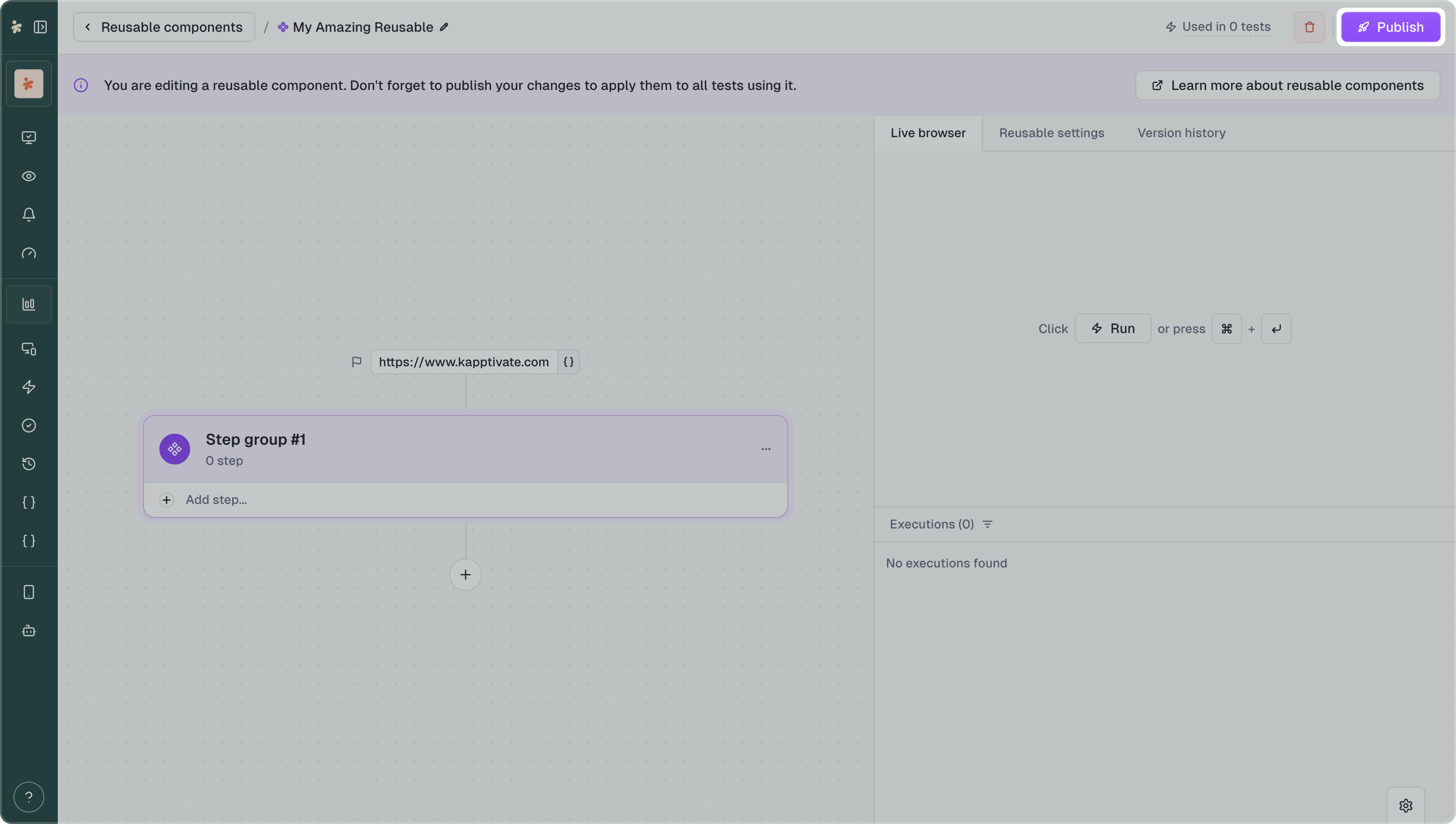
Task: Switch to Reusable settings tab
Action: click(1051, 133)
